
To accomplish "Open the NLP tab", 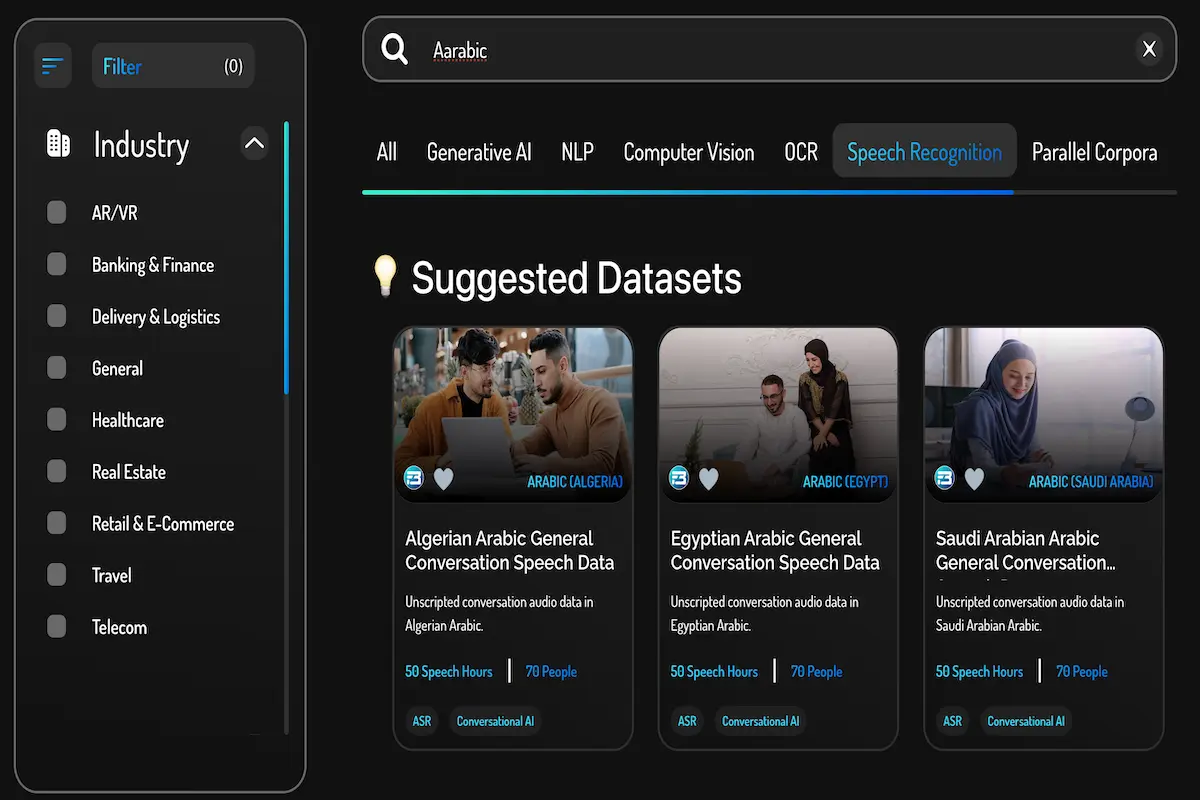I will [x=577, y=152].
